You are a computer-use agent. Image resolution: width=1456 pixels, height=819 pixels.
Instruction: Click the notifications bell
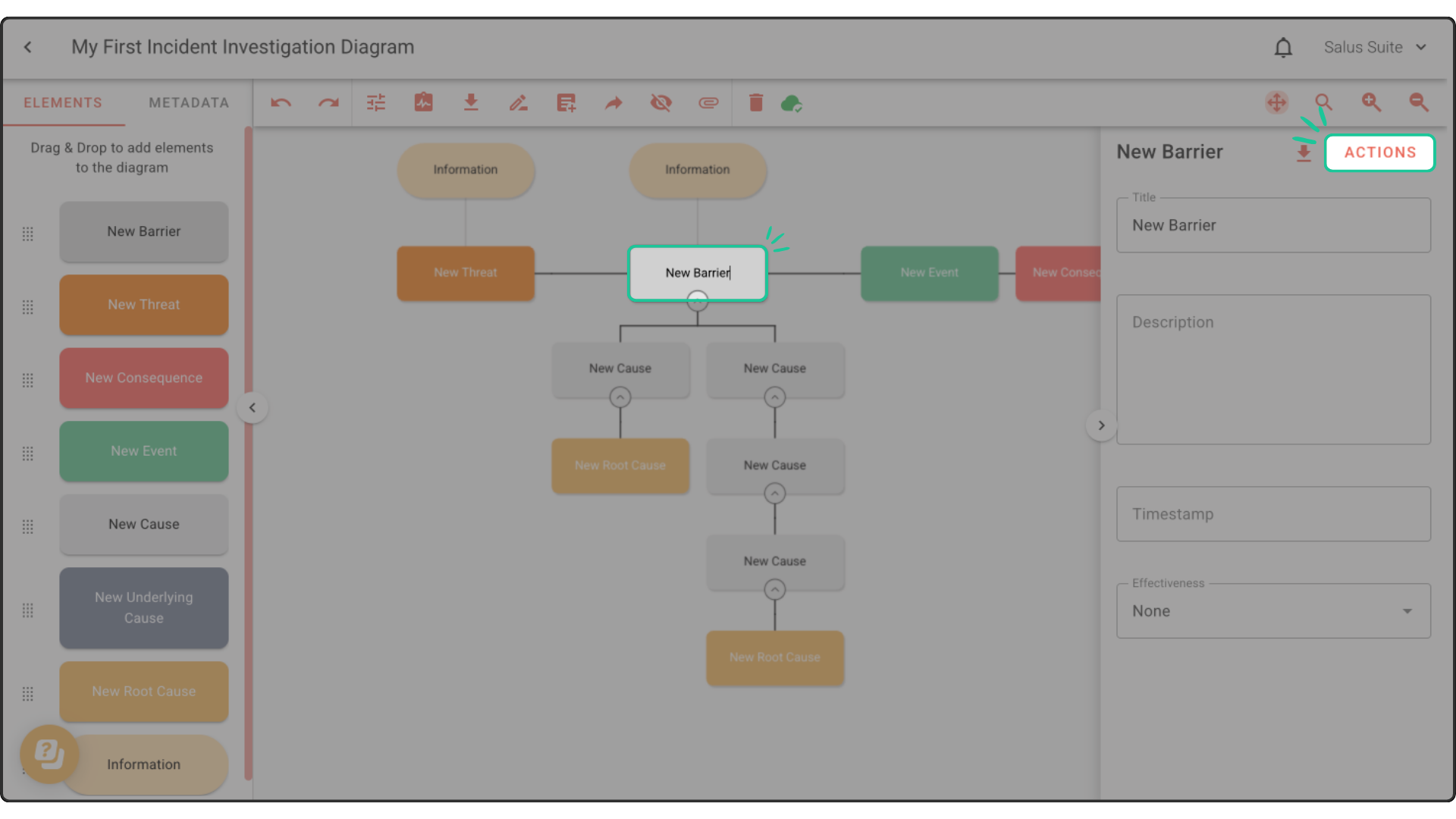(x=1282, y=48)
